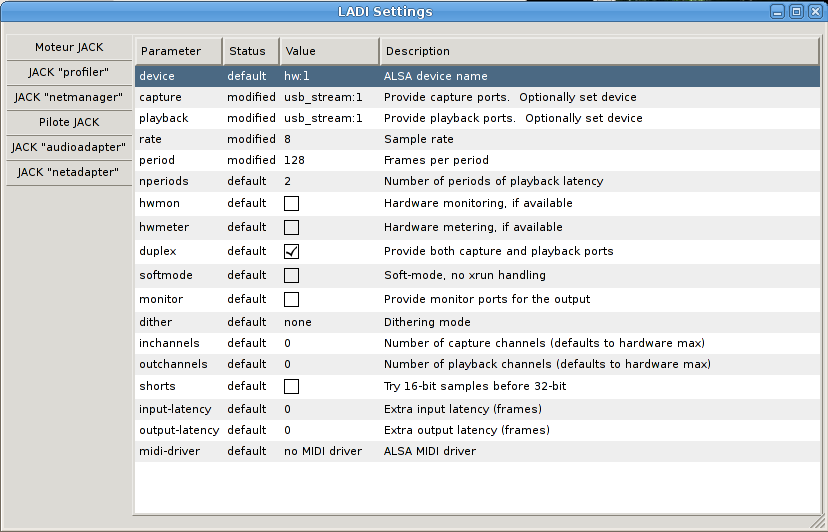Select the inchannels parameter name
828x532 pixels.
(x=169, y=343)
